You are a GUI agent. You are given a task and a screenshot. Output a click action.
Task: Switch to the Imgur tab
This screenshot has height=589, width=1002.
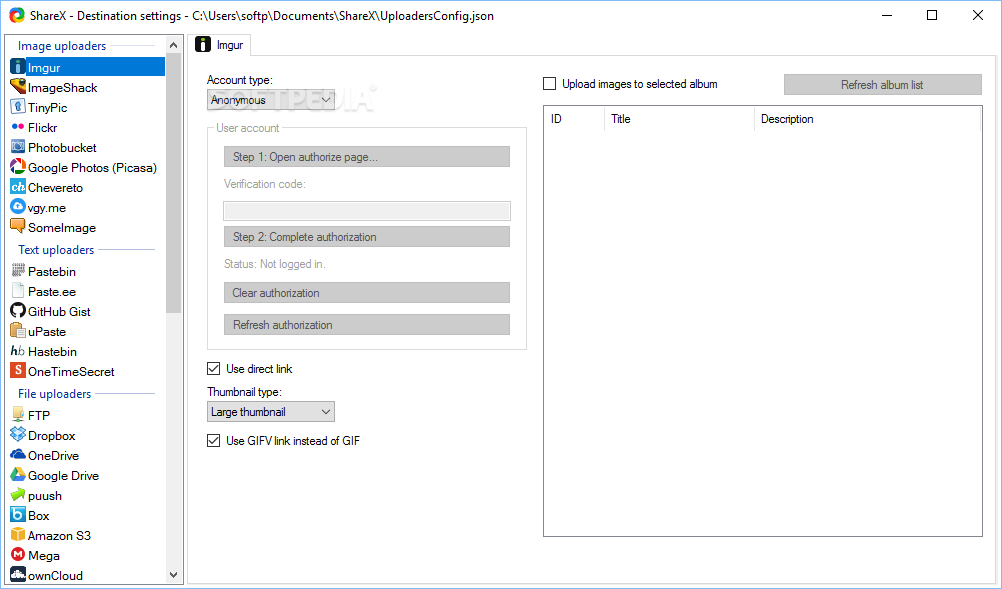point(220,45)
